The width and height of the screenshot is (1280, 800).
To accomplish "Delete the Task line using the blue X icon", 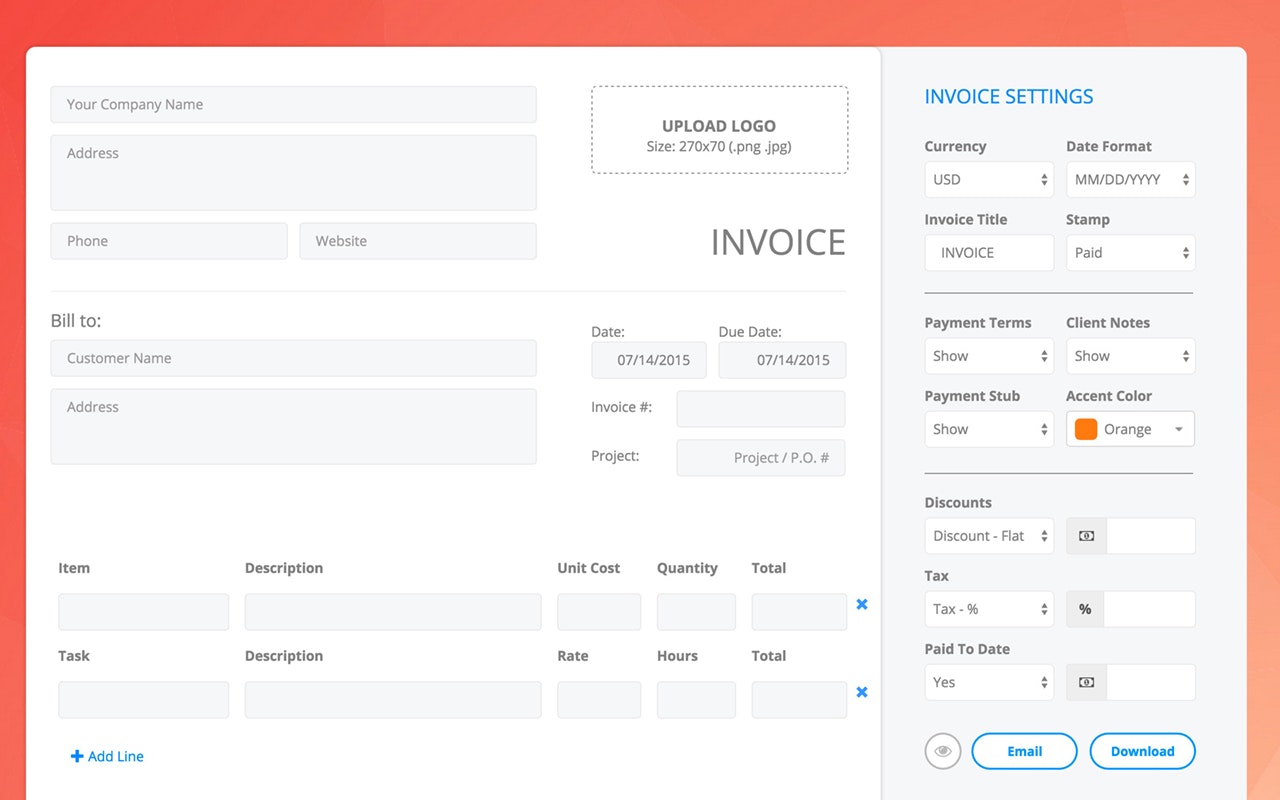I will (x=861, y=692).
